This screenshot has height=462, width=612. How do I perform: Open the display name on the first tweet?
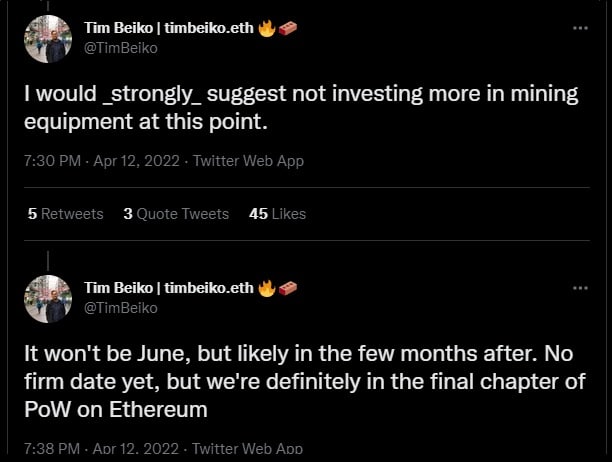pos(169,28)
